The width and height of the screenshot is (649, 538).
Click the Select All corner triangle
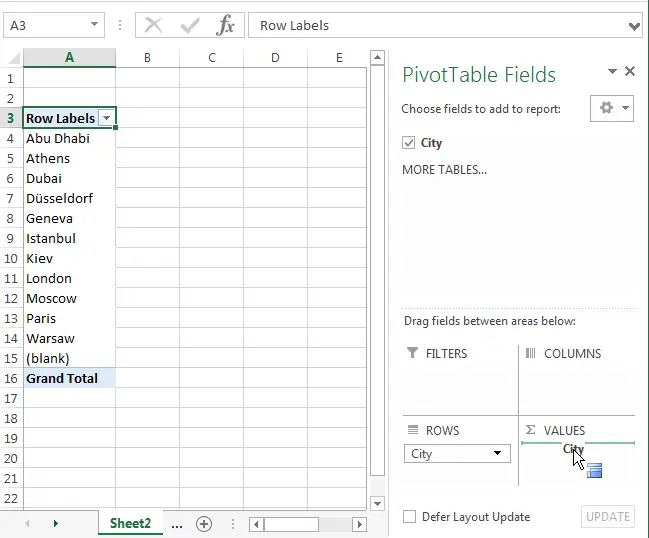14,58
